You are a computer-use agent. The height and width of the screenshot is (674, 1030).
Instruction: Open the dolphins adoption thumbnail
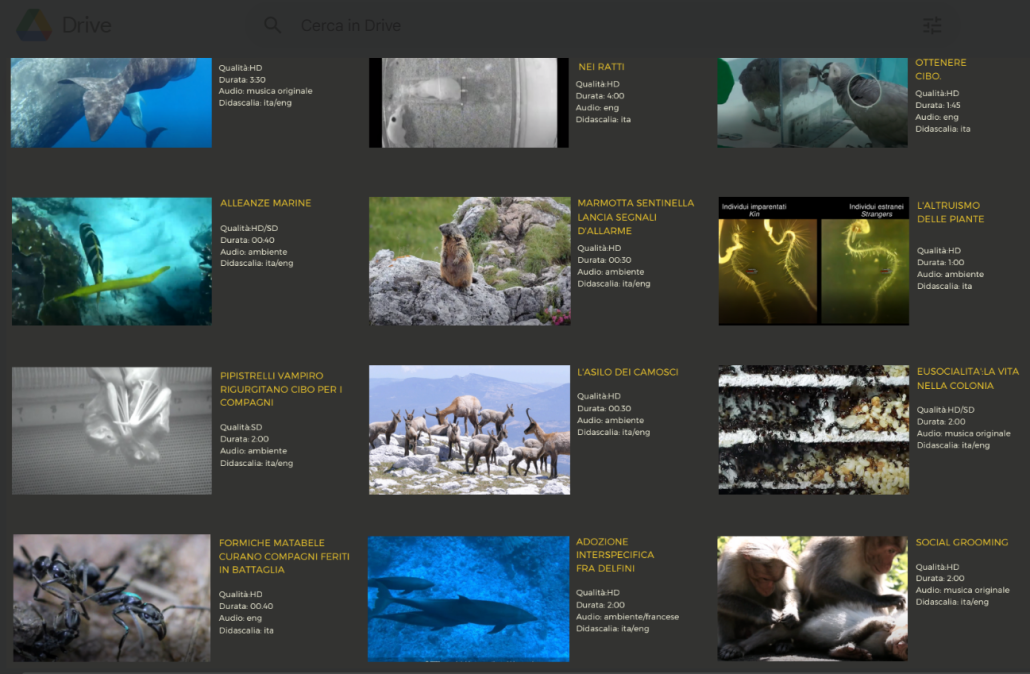coord(468,598)
